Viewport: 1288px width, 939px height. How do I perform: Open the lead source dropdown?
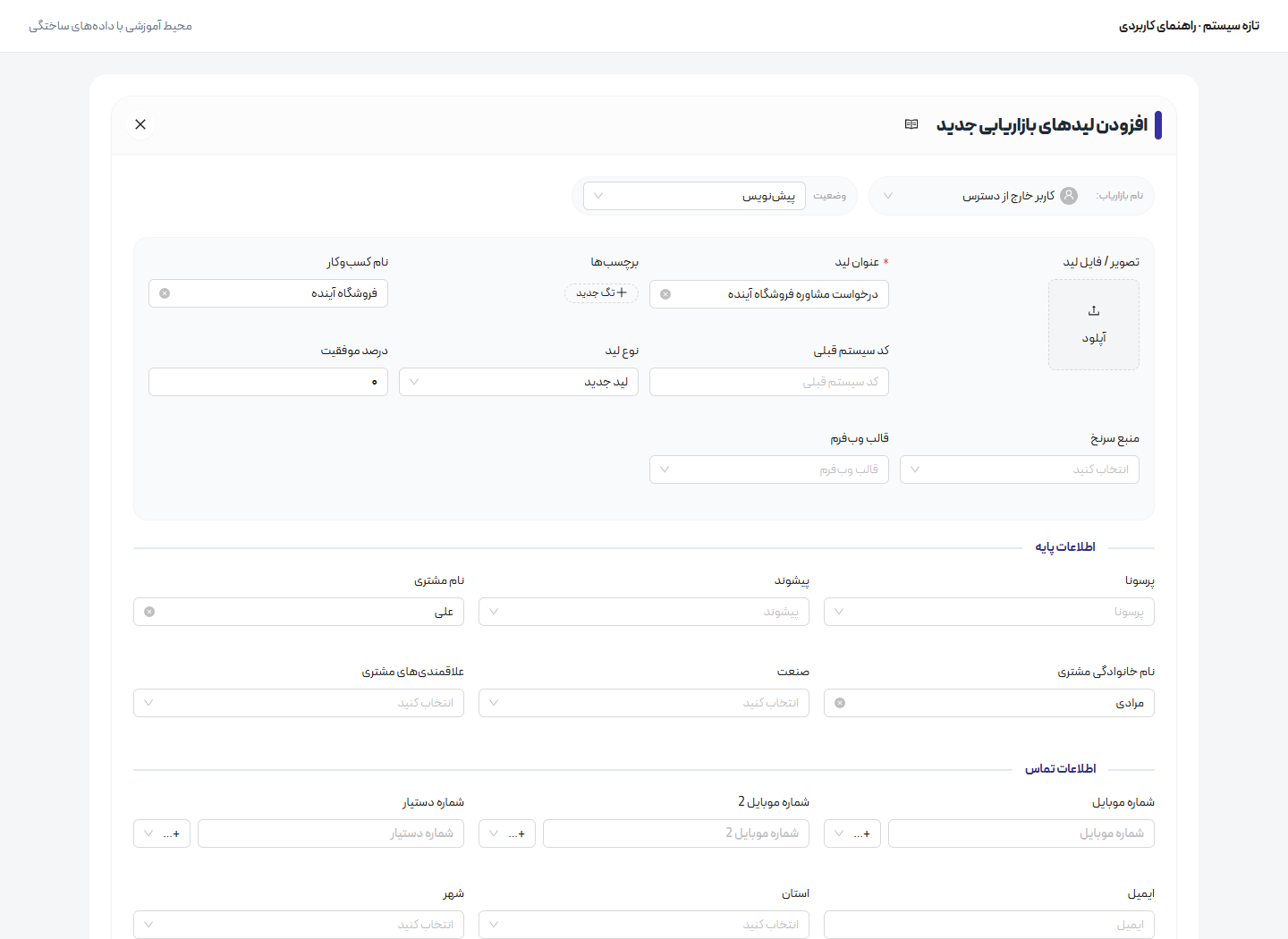coord(1020,469)
